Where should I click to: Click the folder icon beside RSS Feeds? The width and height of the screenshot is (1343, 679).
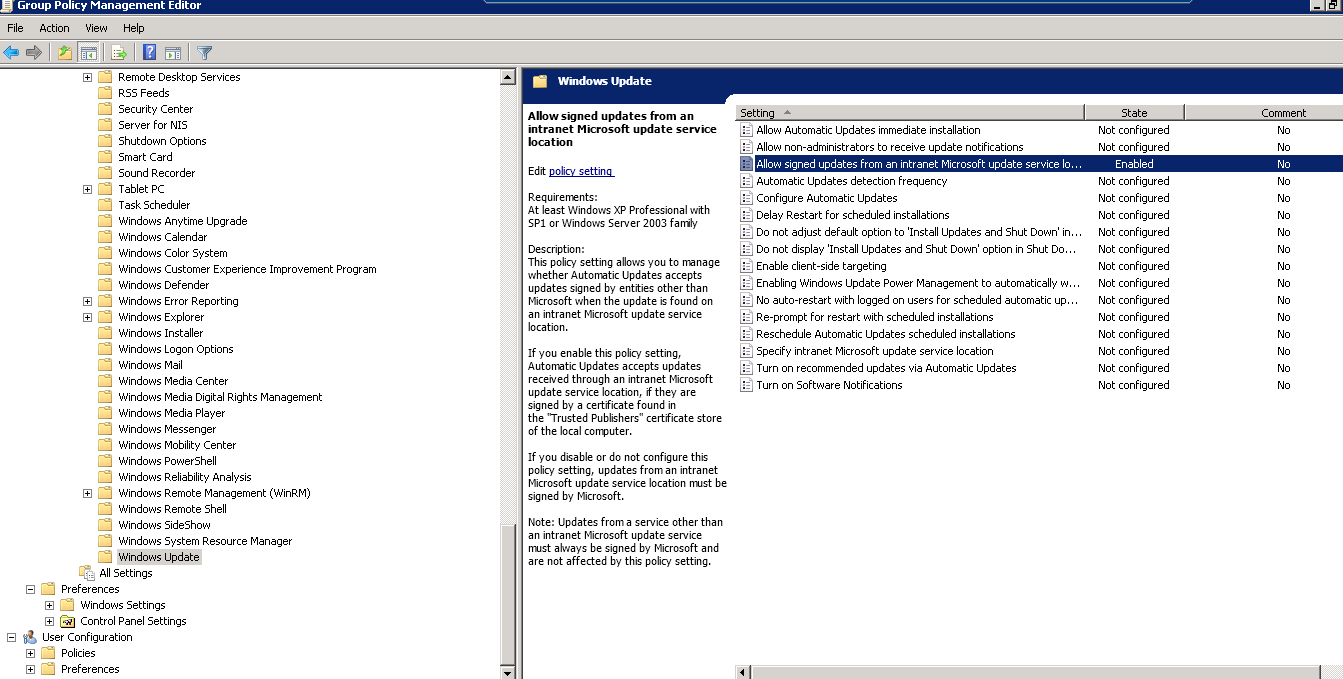point(105,93)
